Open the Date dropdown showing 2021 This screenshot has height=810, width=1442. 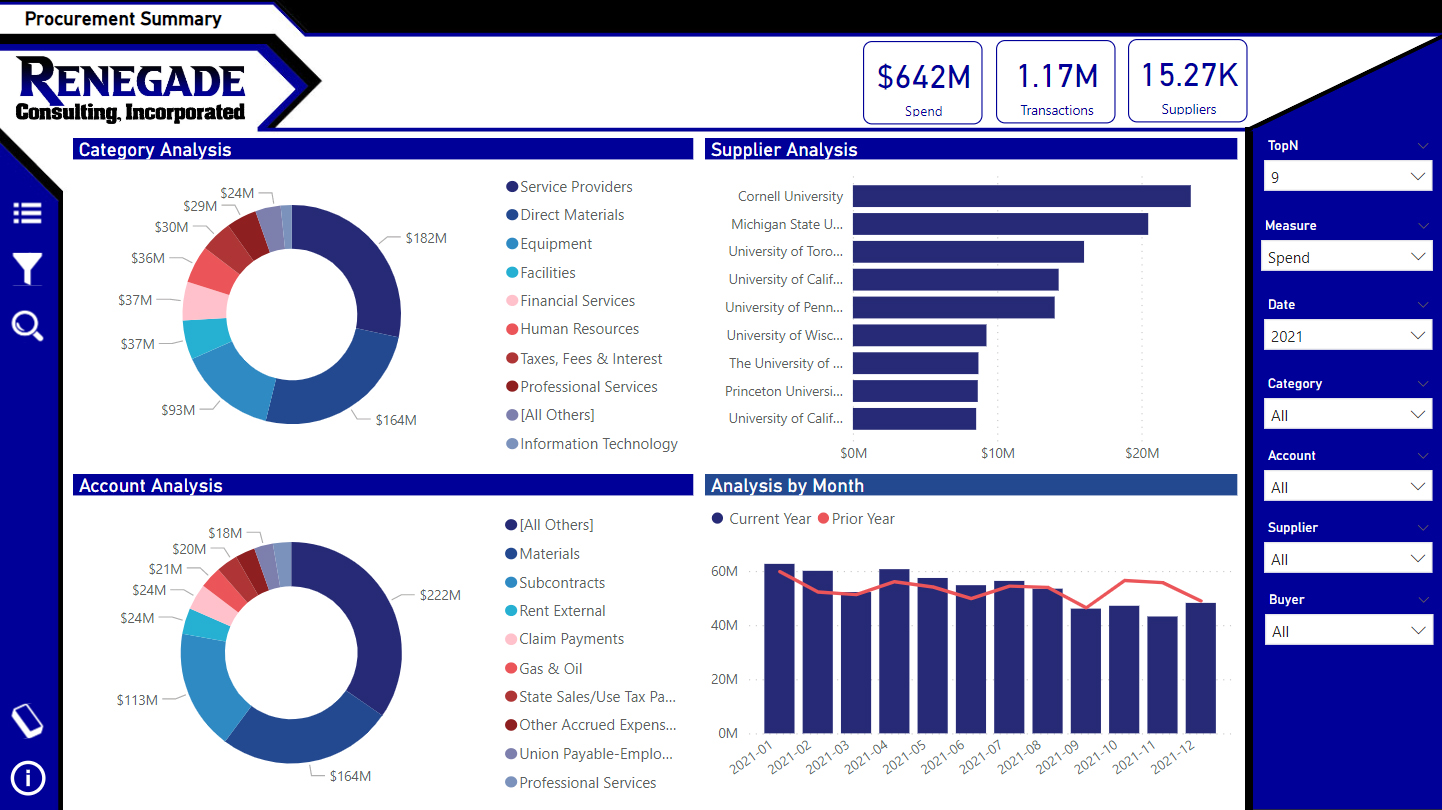click(1347, 336)
